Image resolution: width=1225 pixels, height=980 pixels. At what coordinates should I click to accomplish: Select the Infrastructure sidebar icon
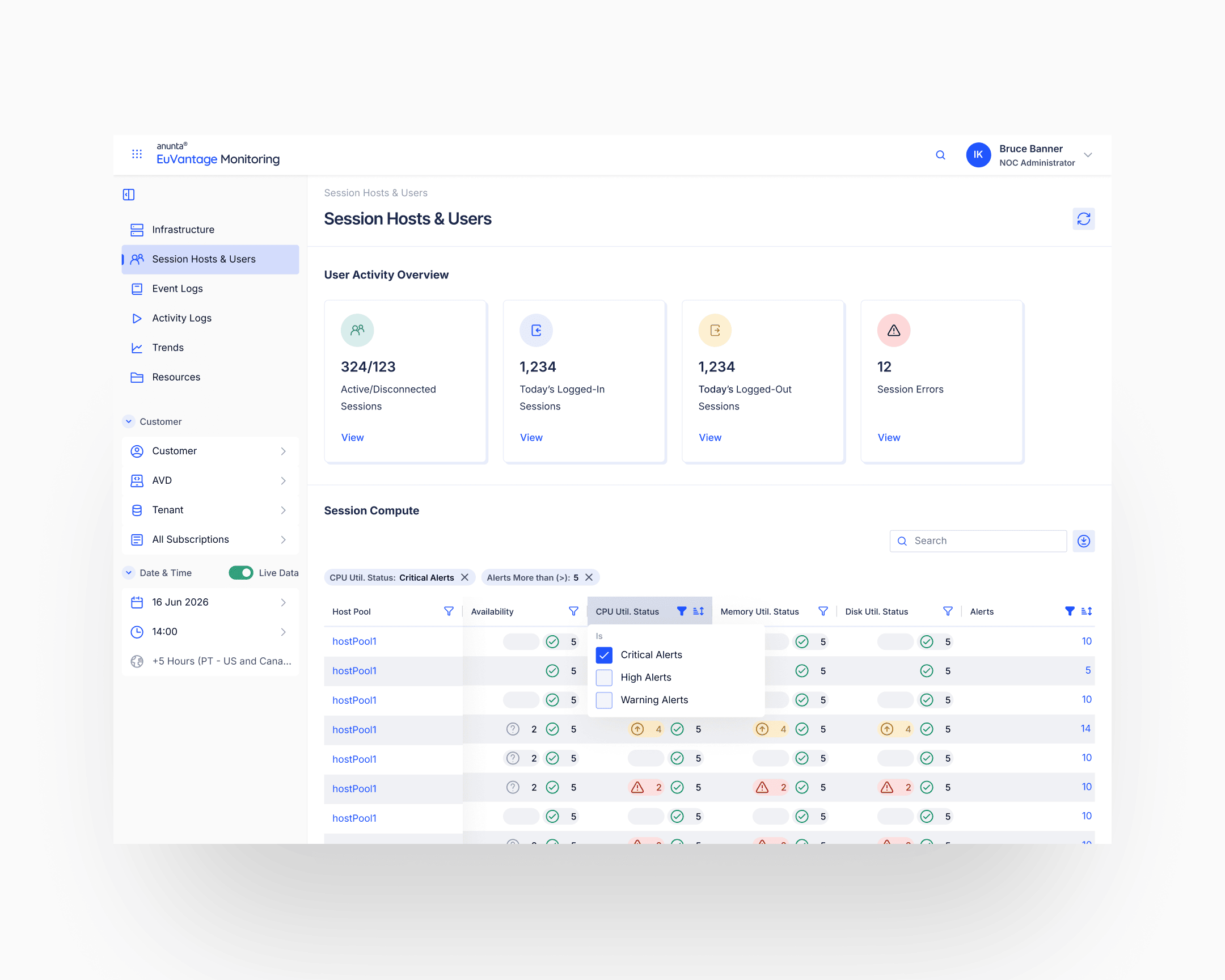137,230
